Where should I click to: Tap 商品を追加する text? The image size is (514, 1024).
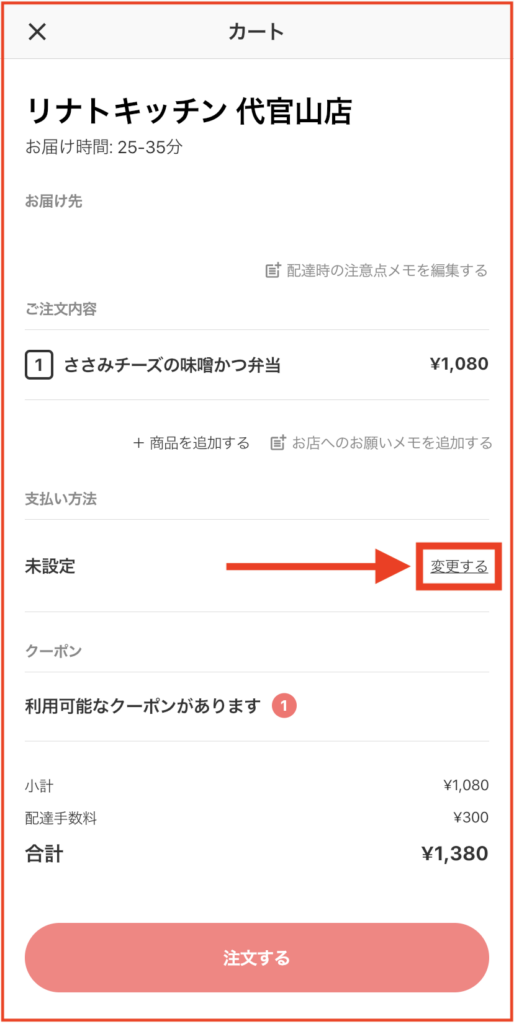[x=199, y=443]
